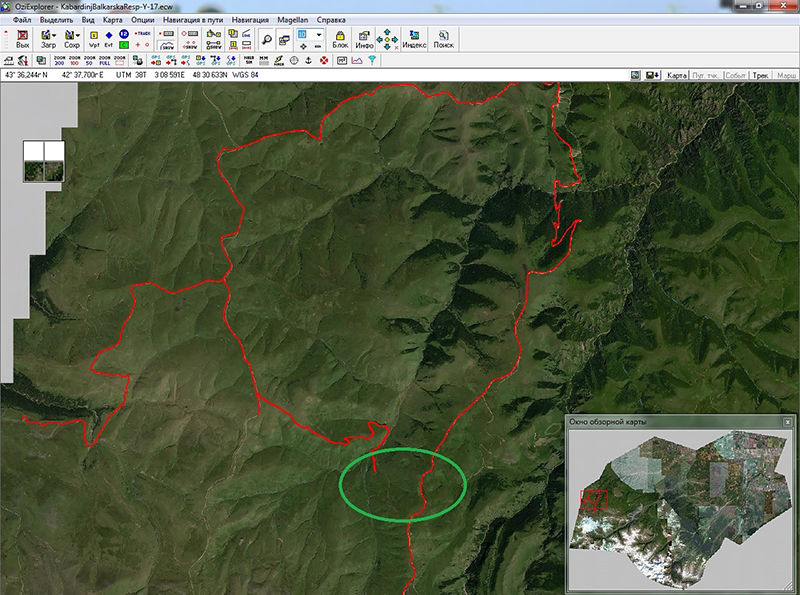This screenshot has height=595, width=800.
Task: Click the WGS 84 datum text
Action: [x=245, y=75]
